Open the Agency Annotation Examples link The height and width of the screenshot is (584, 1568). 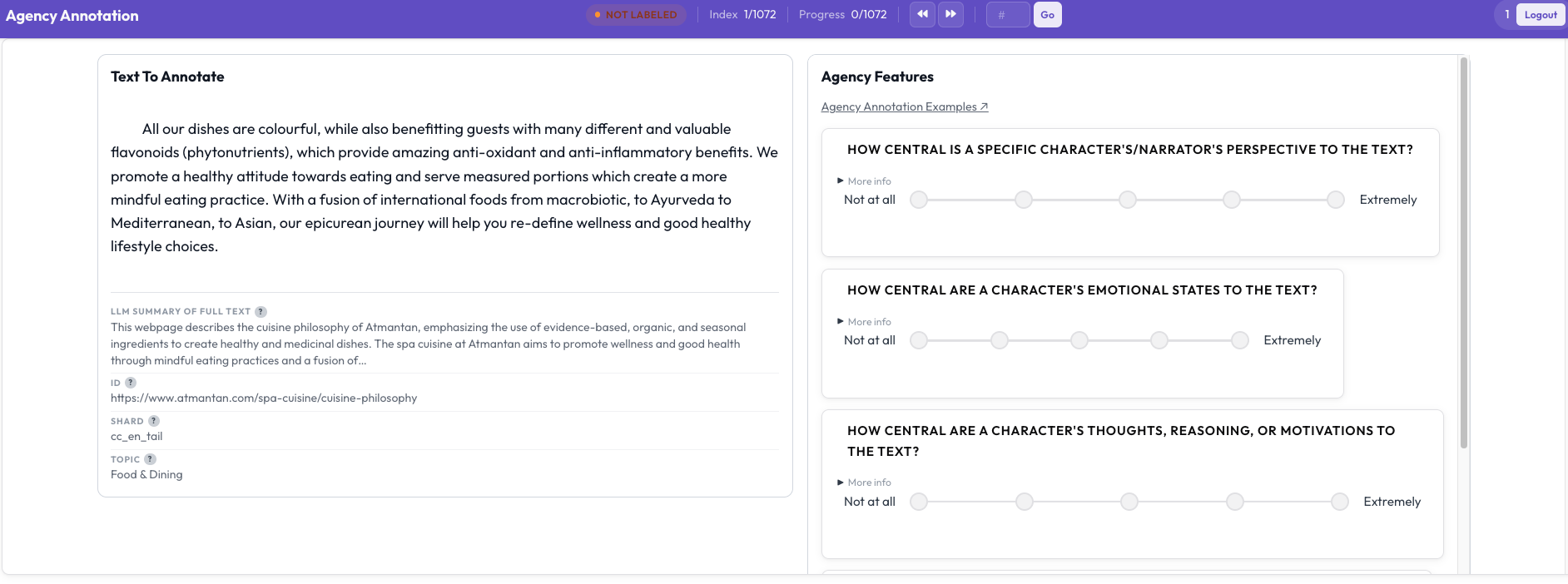click(x=905, y=106)
